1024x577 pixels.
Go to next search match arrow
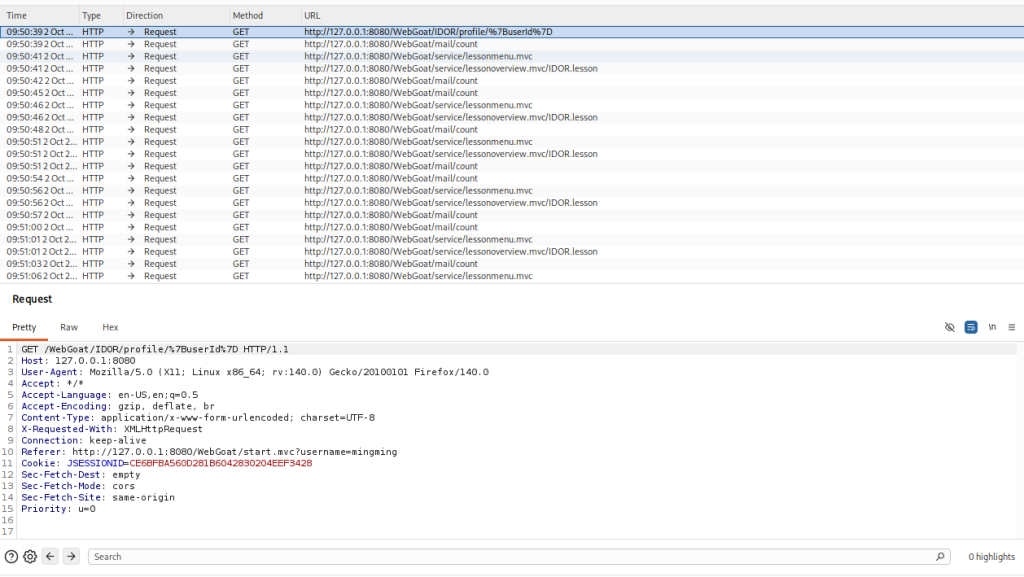[x=71, y=557]
